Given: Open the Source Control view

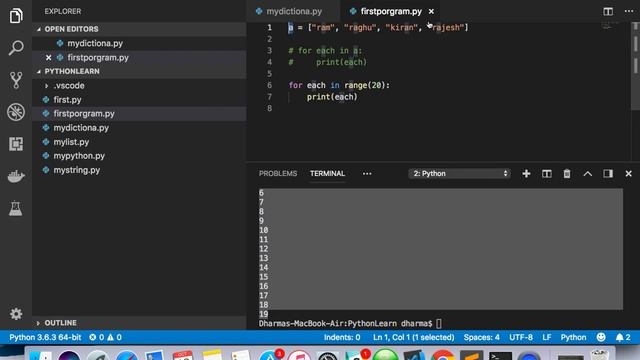Looking at the screenshot, I should pos(16,80).
